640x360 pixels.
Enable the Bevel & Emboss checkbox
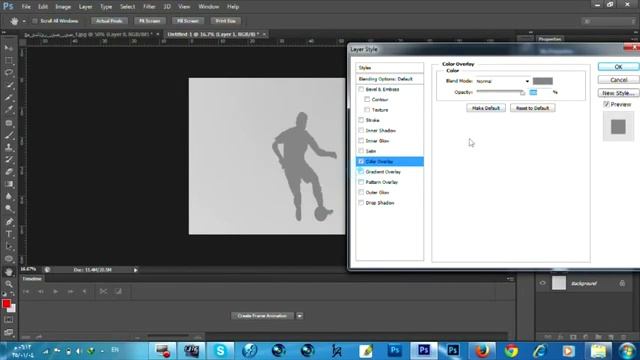(361, 89)
